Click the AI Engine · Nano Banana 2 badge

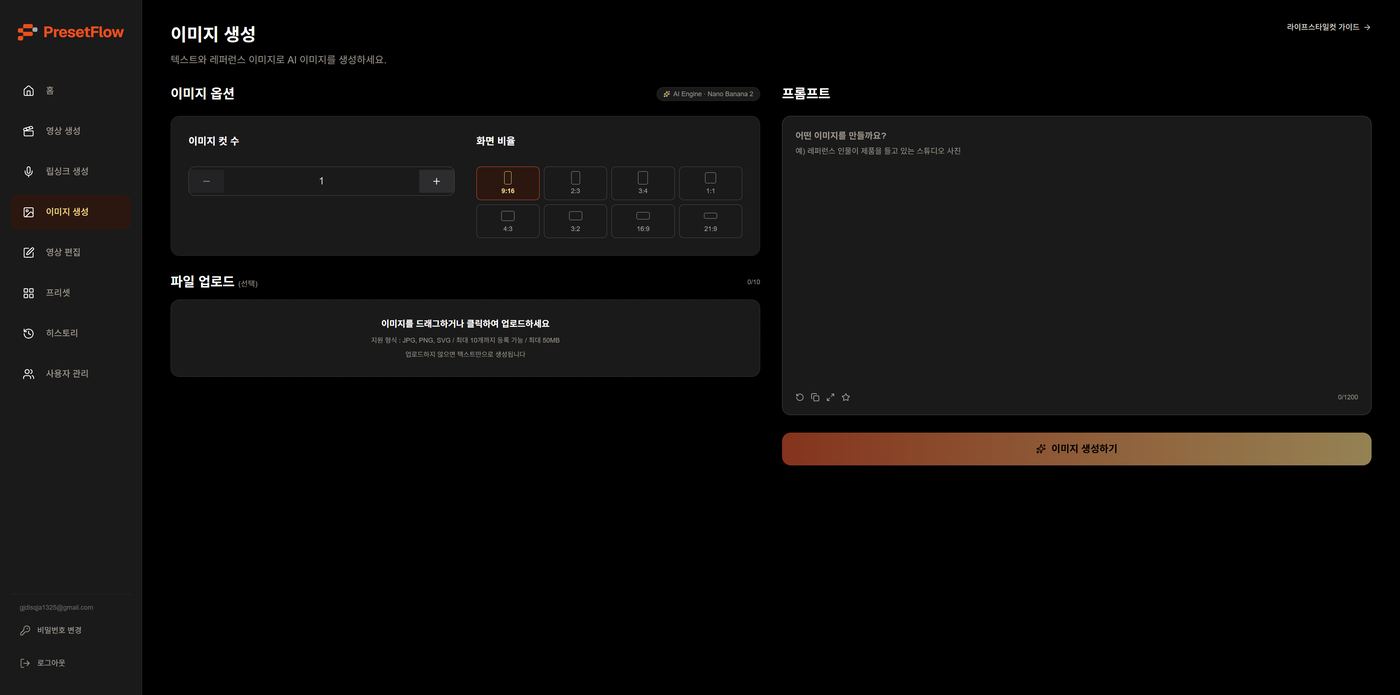tap(708, 94)
